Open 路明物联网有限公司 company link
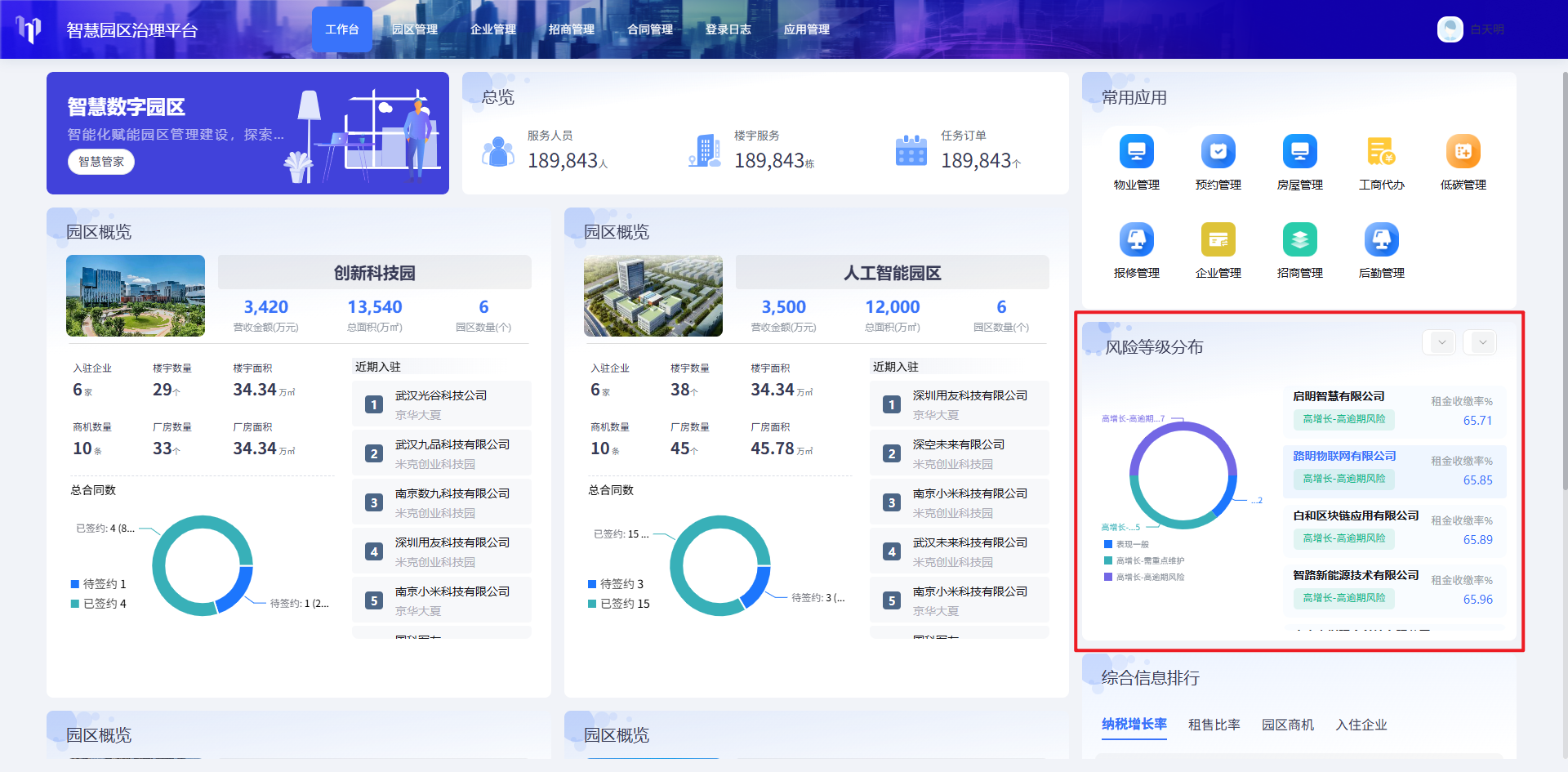1568x772 pixels. click(1344, 456)
